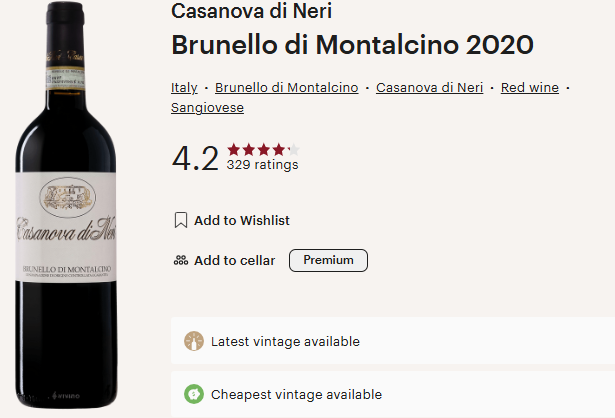Click the bookmark icon beside Add to Wishlist
The height and width of the screenshot is (418, 615).
coord(181,220)
